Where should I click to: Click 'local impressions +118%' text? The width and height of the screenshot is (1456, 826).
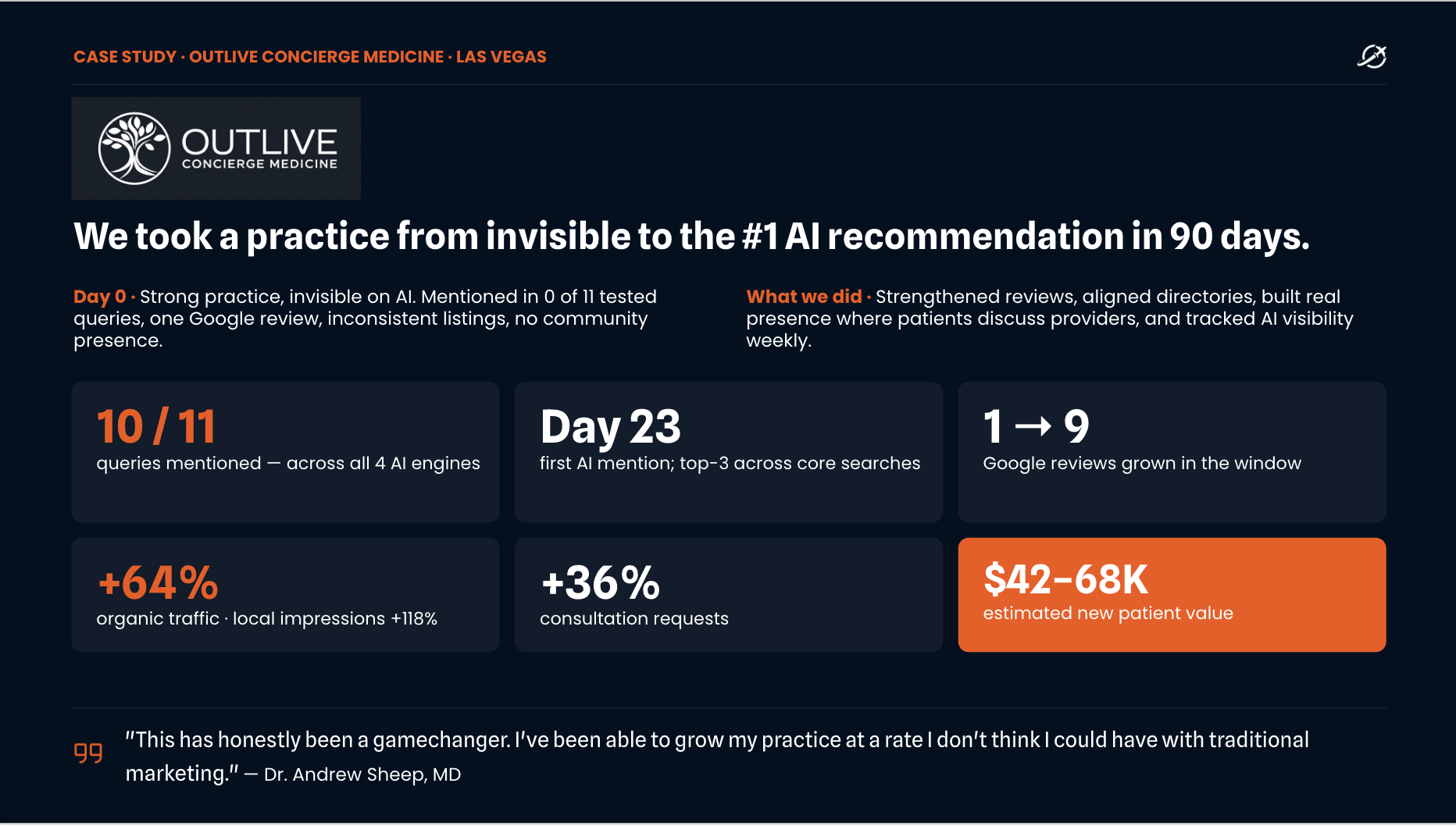(335, 619)
